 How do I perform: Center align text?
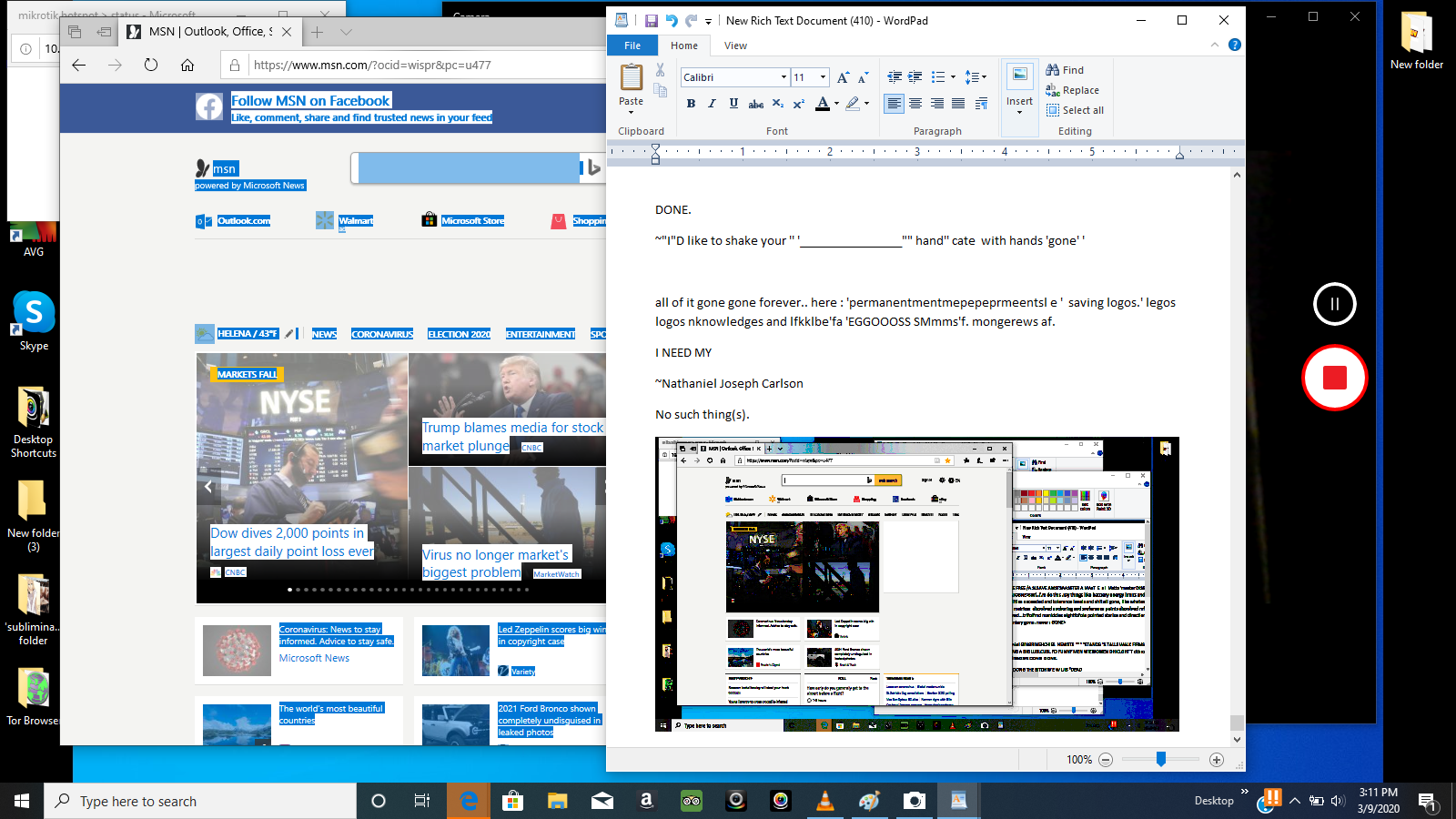915,104
